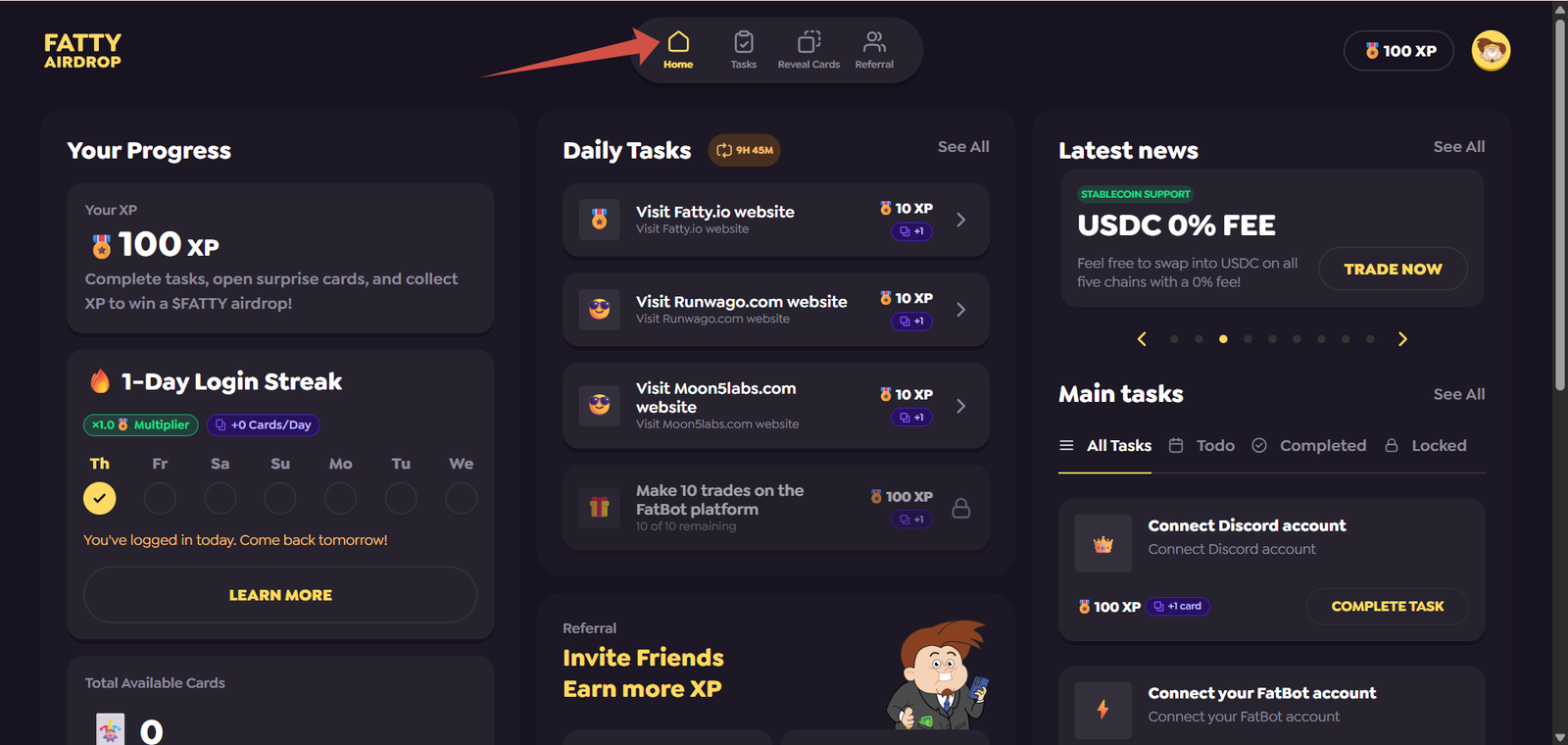Click See All next to Daily Tasks
This screenshot has width=1568, height=745.
click(963, 146)
